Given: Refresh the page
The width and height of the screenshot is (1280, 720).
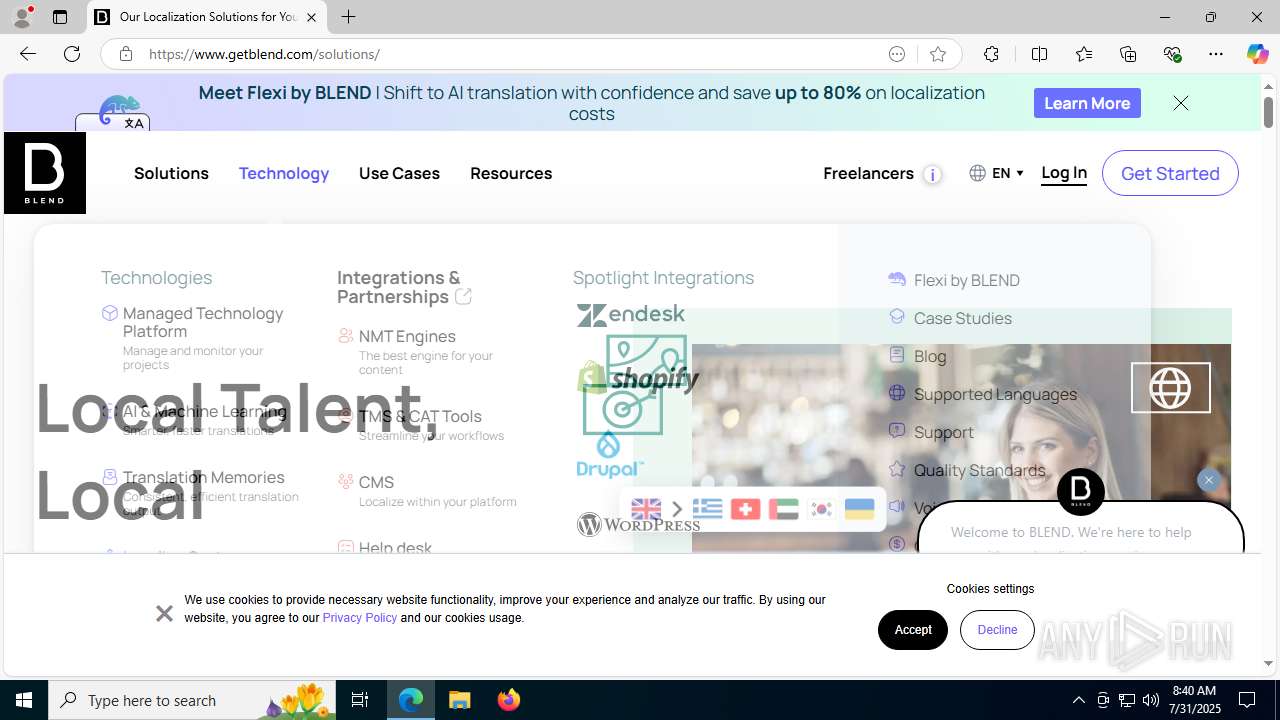Looking at the screenshot, I should point(72,54).
